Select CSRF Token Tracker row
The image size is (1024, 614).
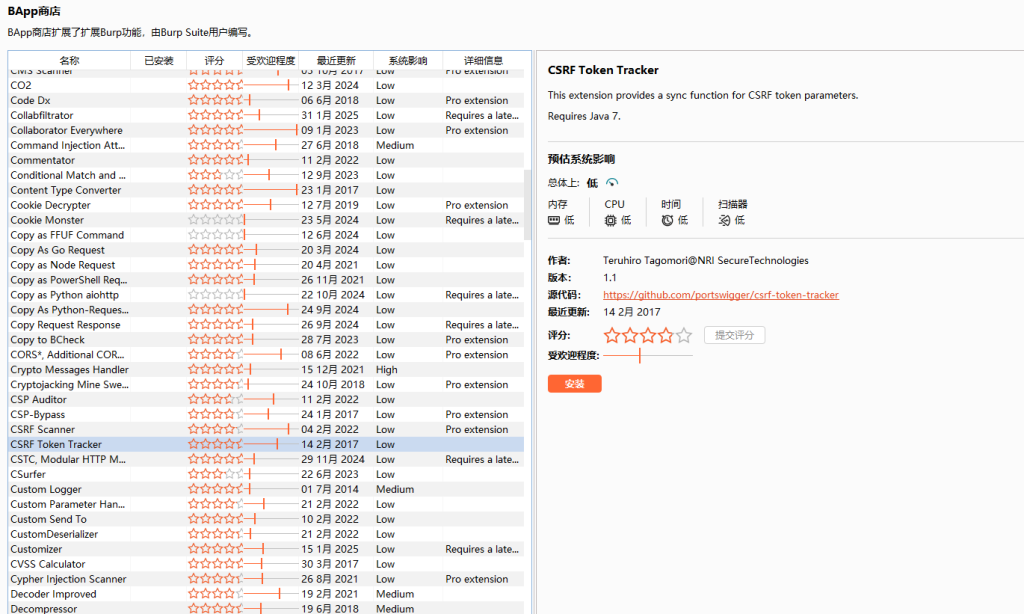[x=266, y=445]
